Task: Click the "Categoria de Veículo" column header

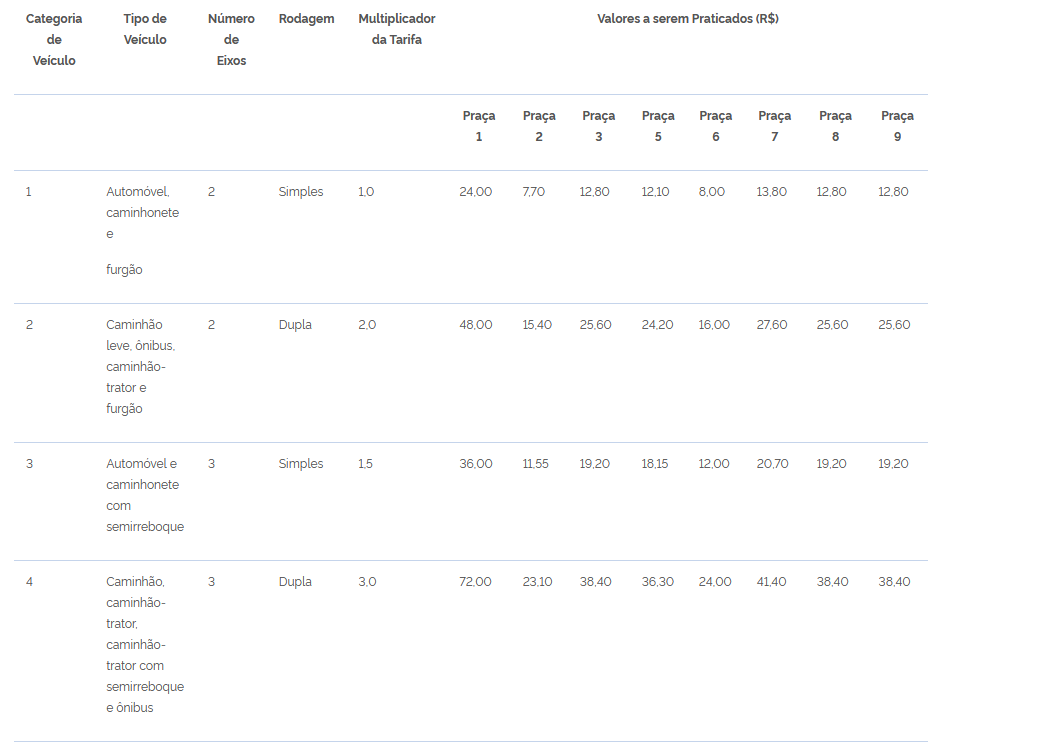Action: (54, 40)
